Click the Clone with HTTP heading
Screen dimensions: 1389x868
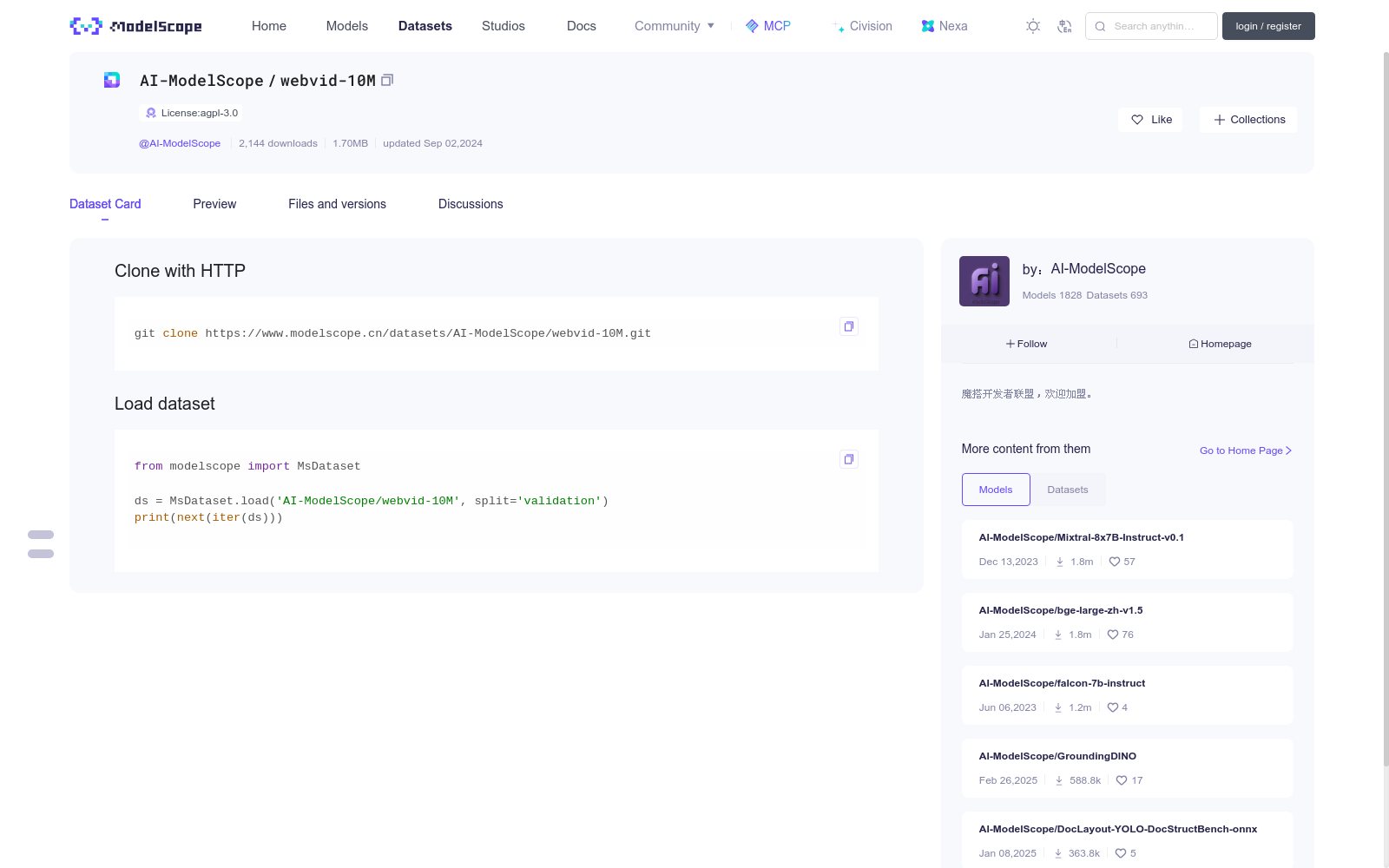(180, 271)
